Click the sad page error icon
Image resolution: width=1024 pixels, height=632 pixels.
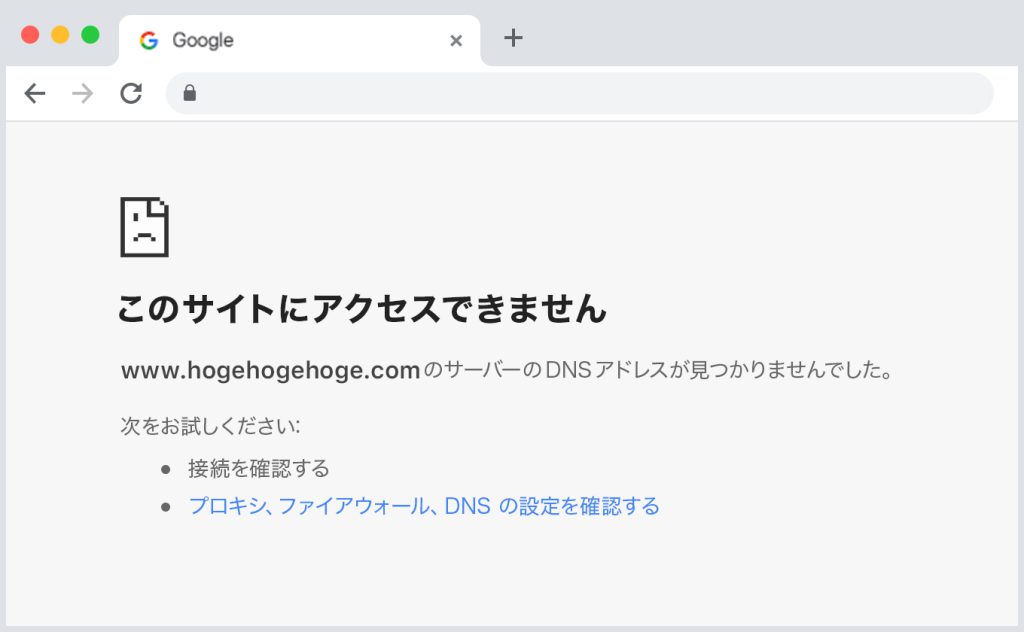[x=144, y=227]
